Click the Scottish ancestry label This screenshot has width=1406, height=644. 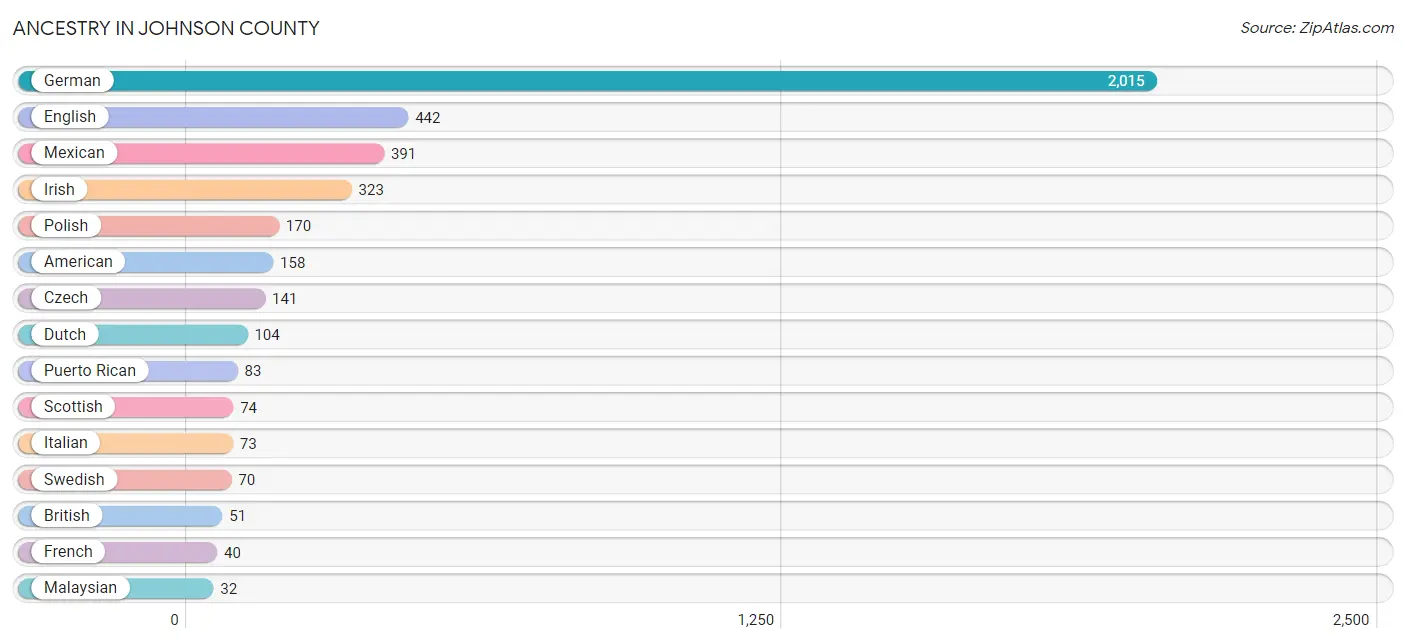(73, 407)
